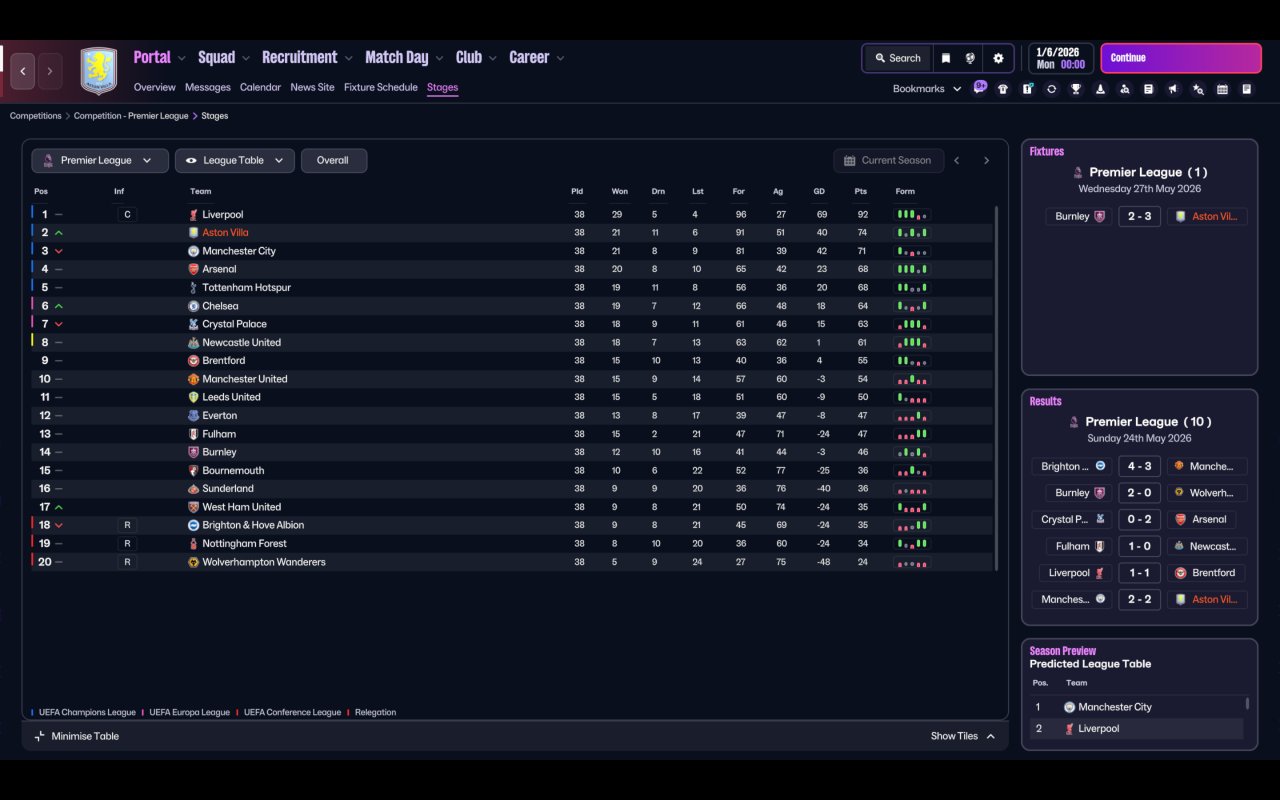1280x800 pixels.
Task: Collapse the Show Tiles expander
Action: pyautogui.click(x=963, y=736)
